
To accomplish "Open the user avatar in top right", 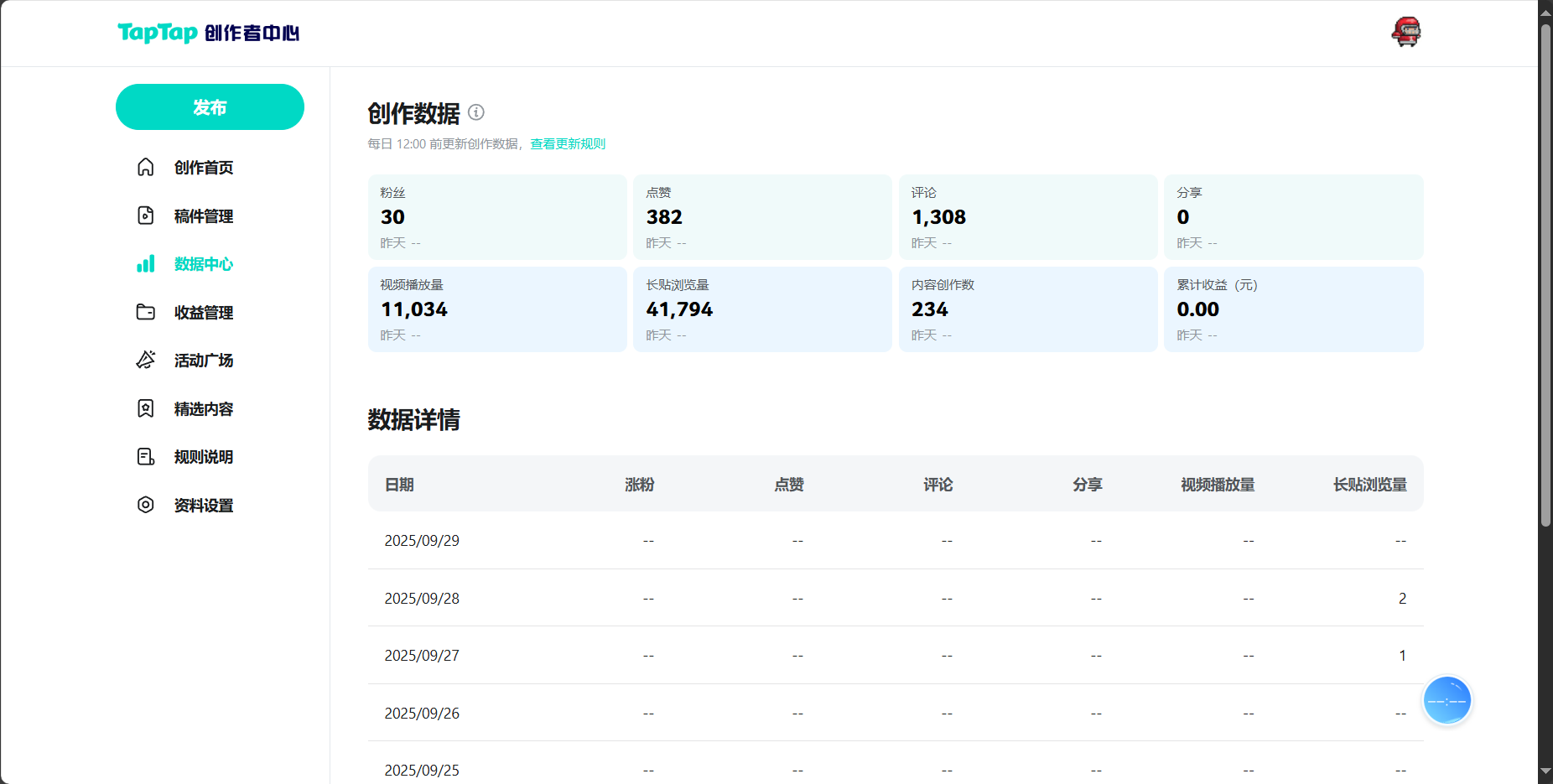I will 1406,33.
